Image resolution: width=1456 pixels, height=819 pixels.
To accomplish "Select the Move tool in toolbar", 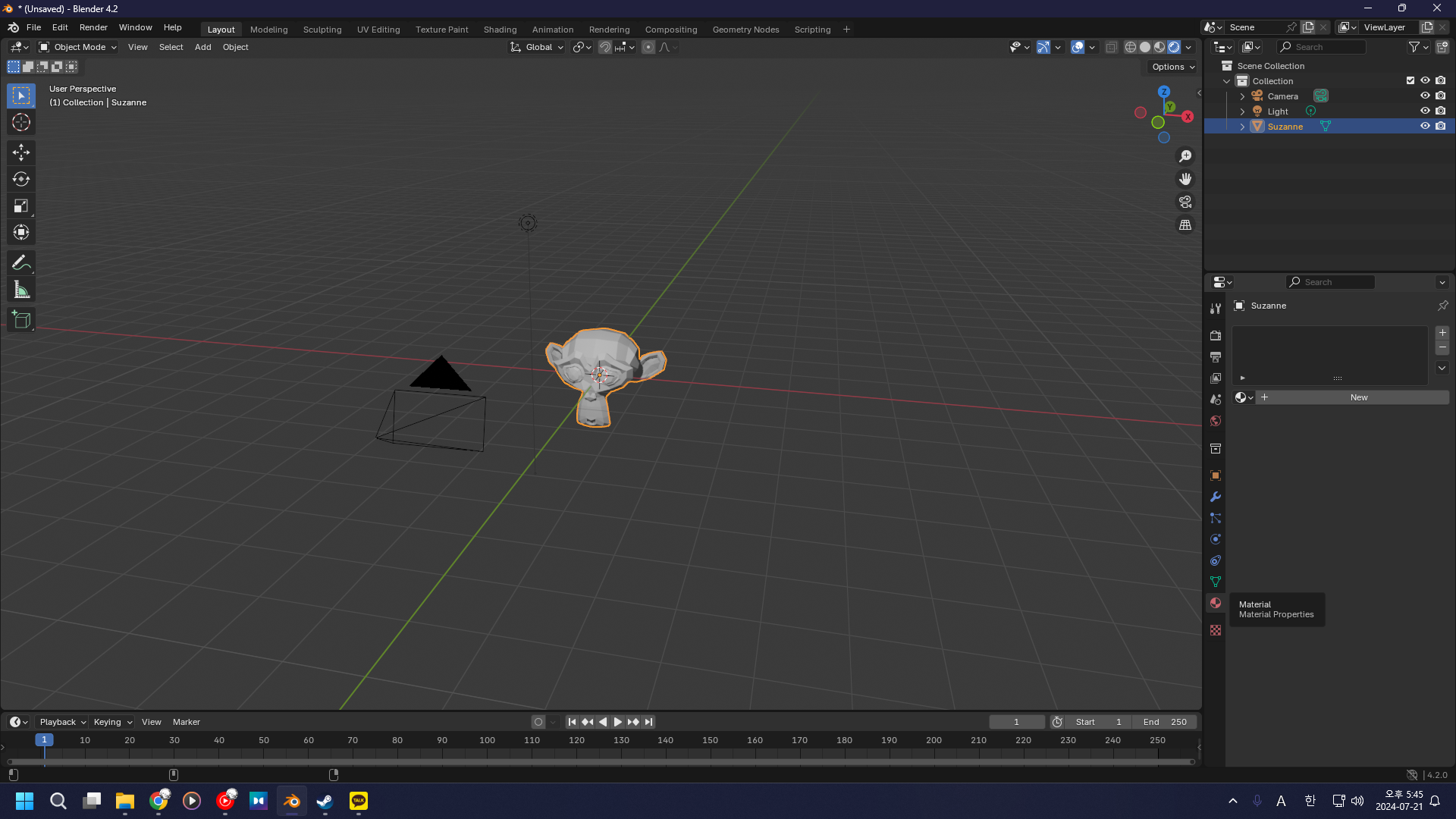I will coord(20,152).
